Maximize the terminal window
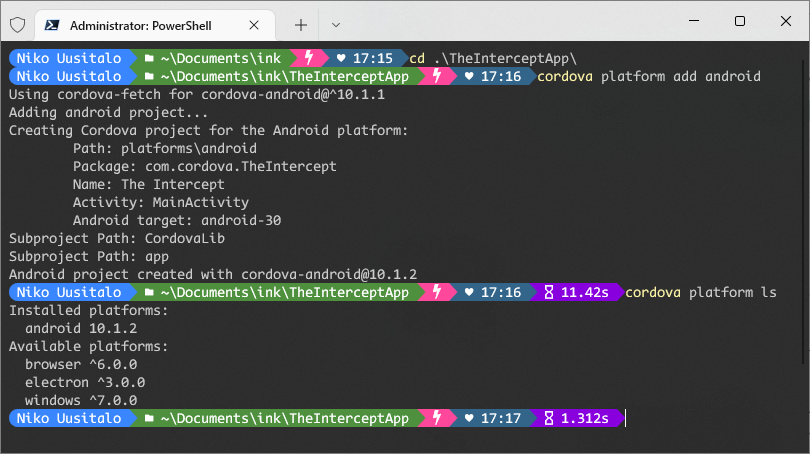Image resolution: width=810 pixels, height=454 pixels. tap(740, 21)
